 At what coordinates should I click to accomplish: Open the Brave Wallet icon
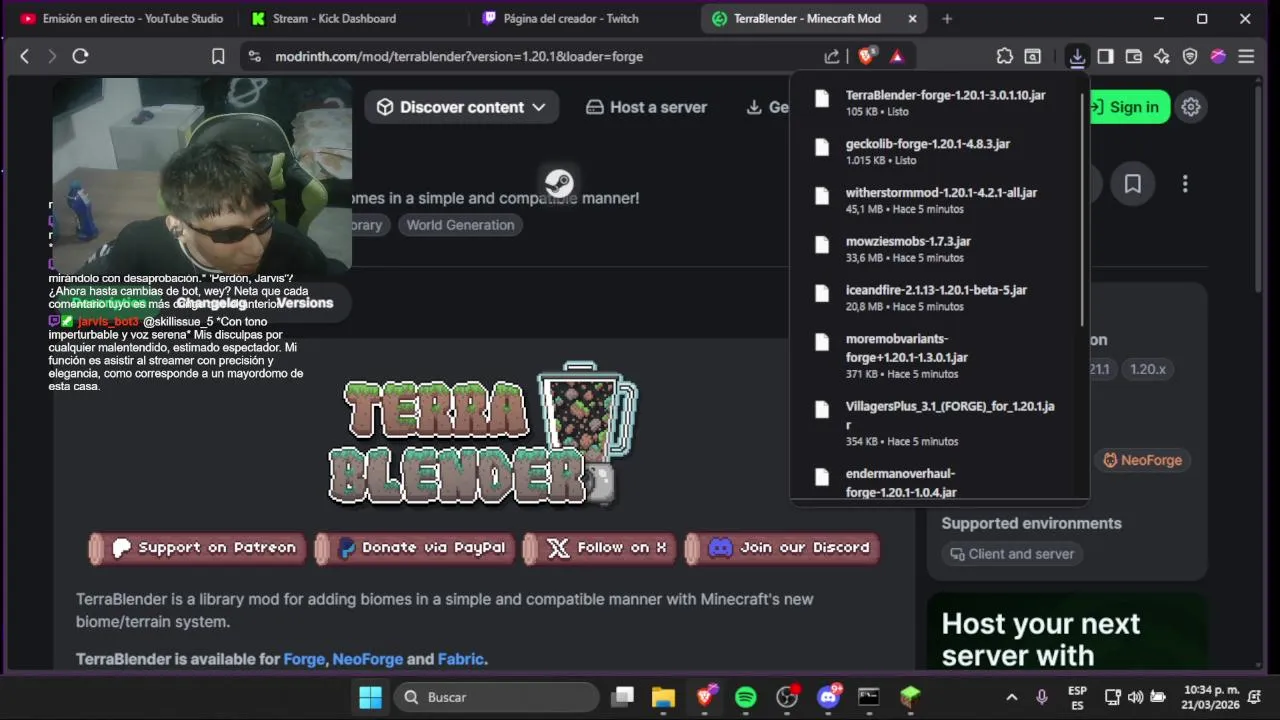(x=1133, y=57)
